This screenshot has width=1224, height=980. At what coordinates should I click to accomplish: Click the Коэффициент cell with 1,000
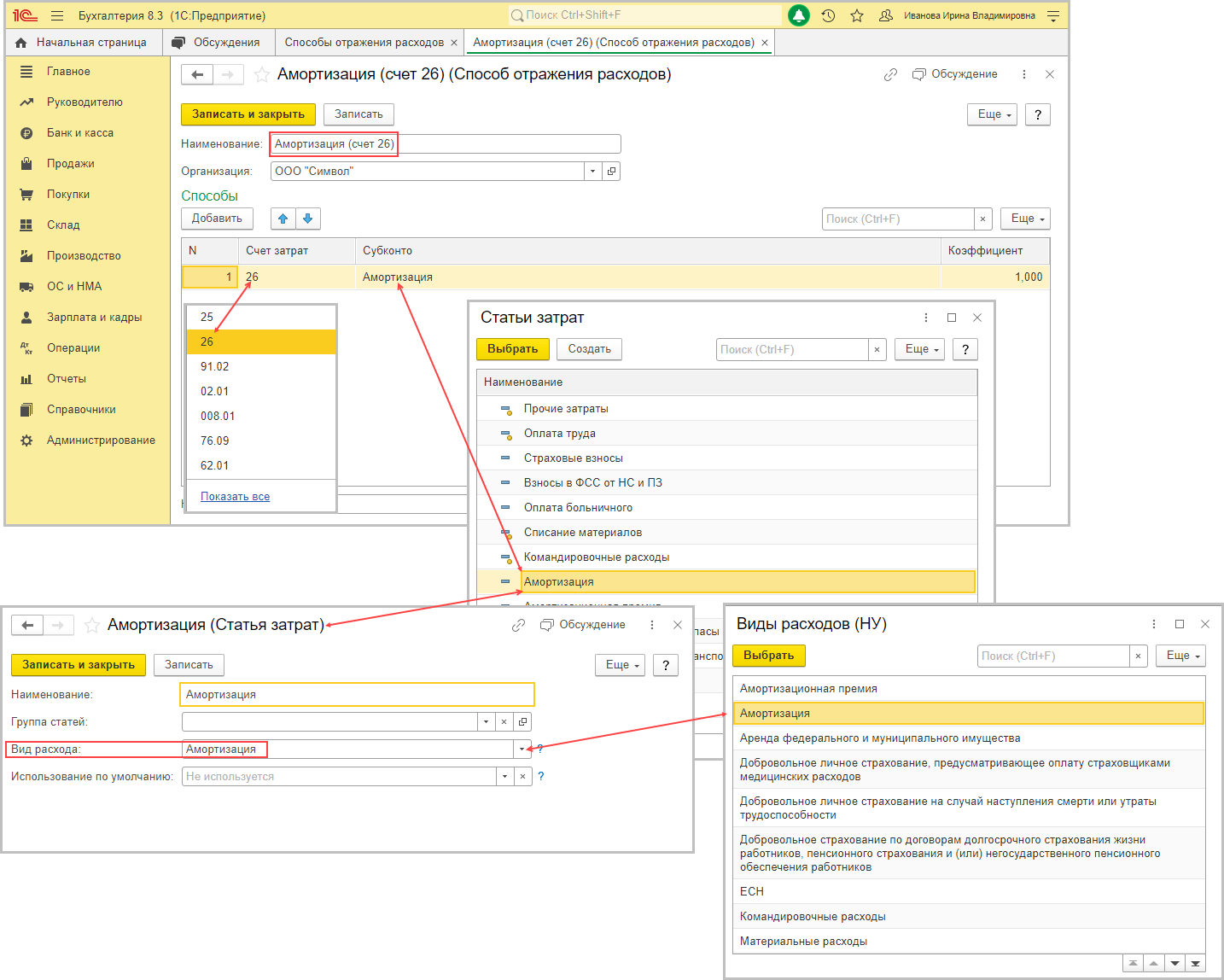coord(995,277)
